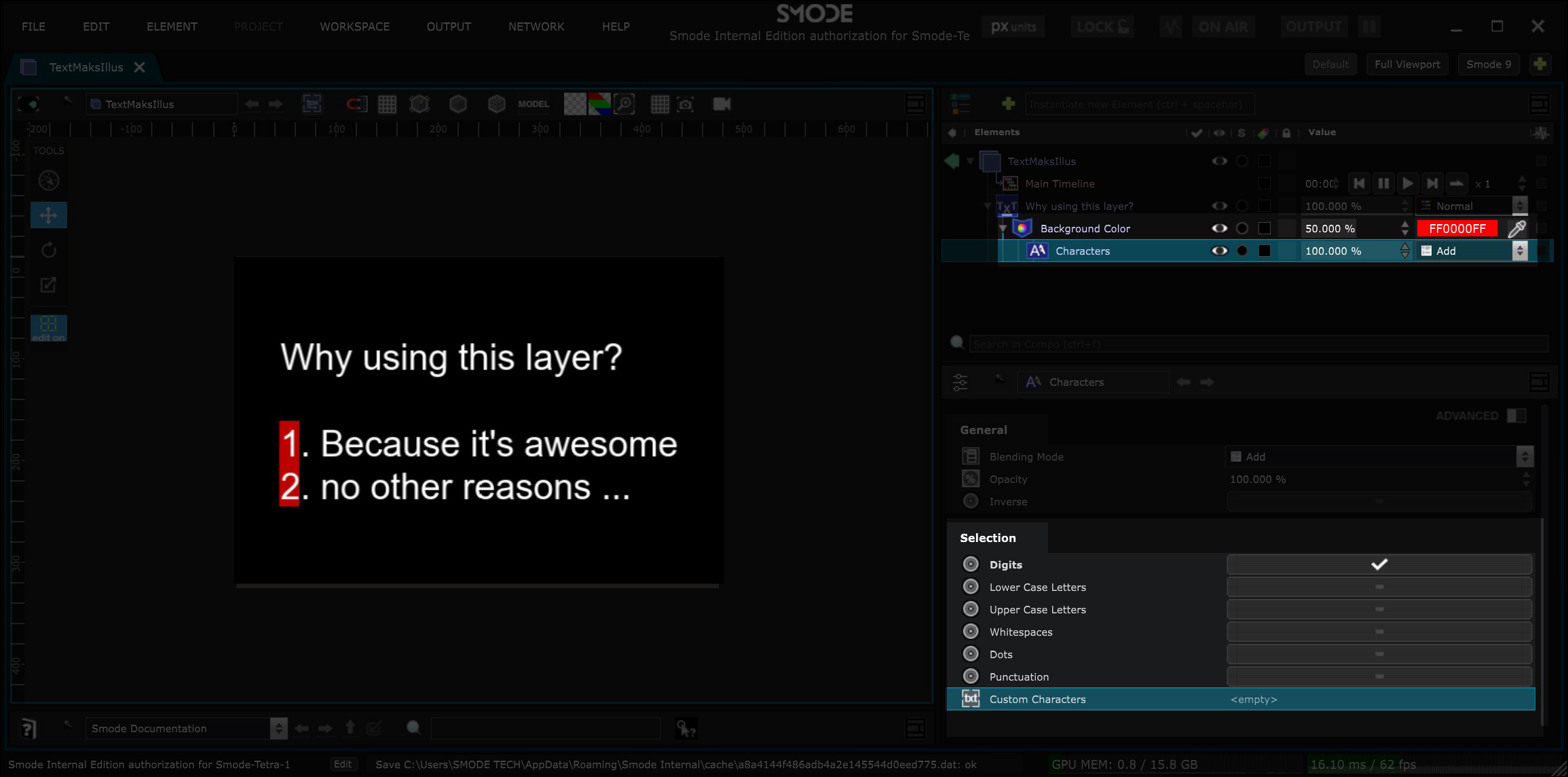Click the Full Viewport layout button
This screenshot has height=777, width=1568.
1406,65
